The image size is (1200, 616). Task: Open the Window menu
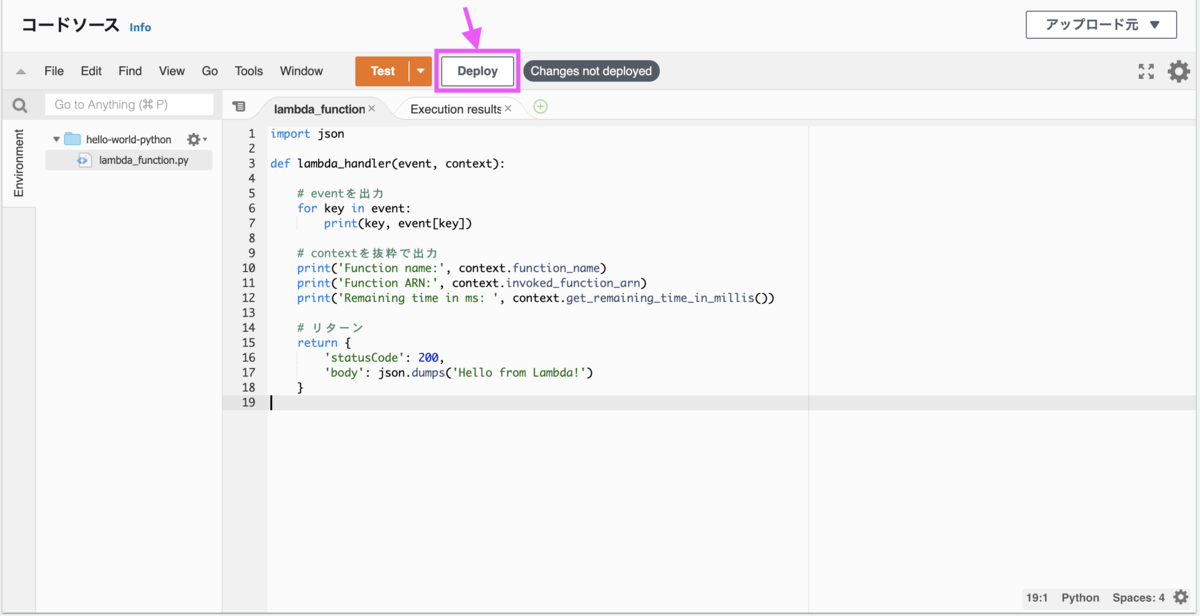(301, 71)
